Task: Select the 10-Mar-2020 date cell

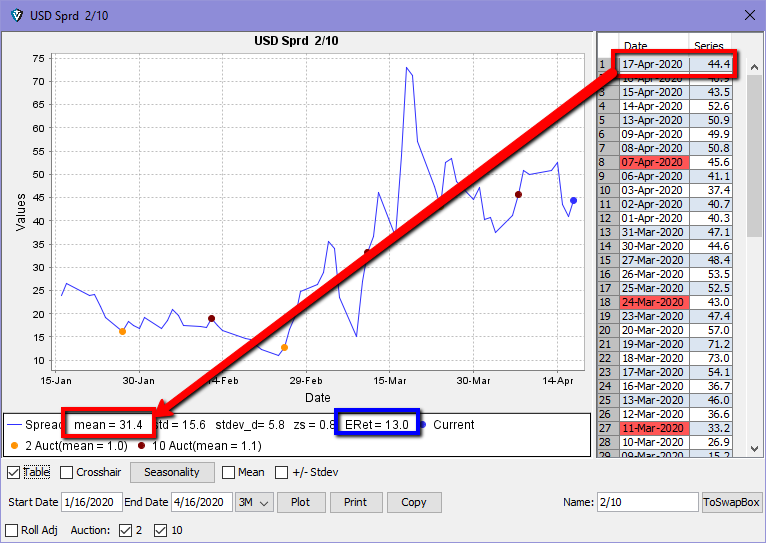Action: (654, 442)
